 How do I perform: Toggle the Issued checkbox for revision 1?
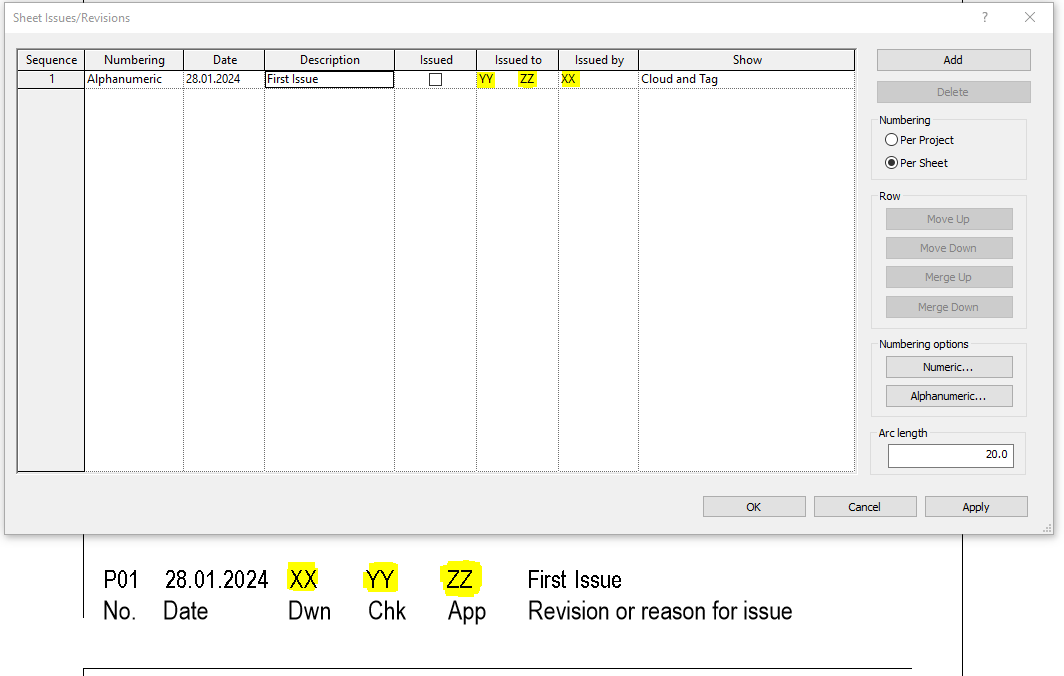tap(435, 78)
